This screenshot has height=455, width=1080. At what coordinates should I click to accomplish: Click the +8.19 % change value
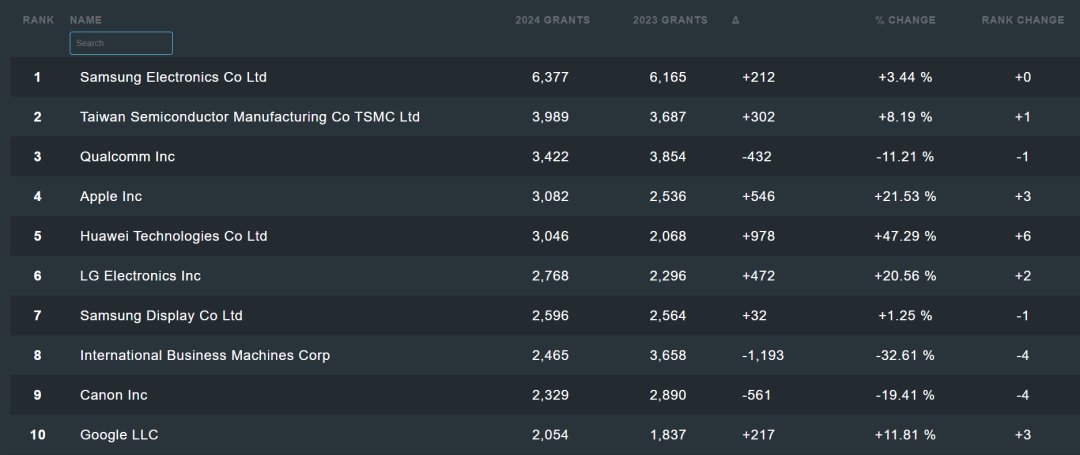point(905,117)
